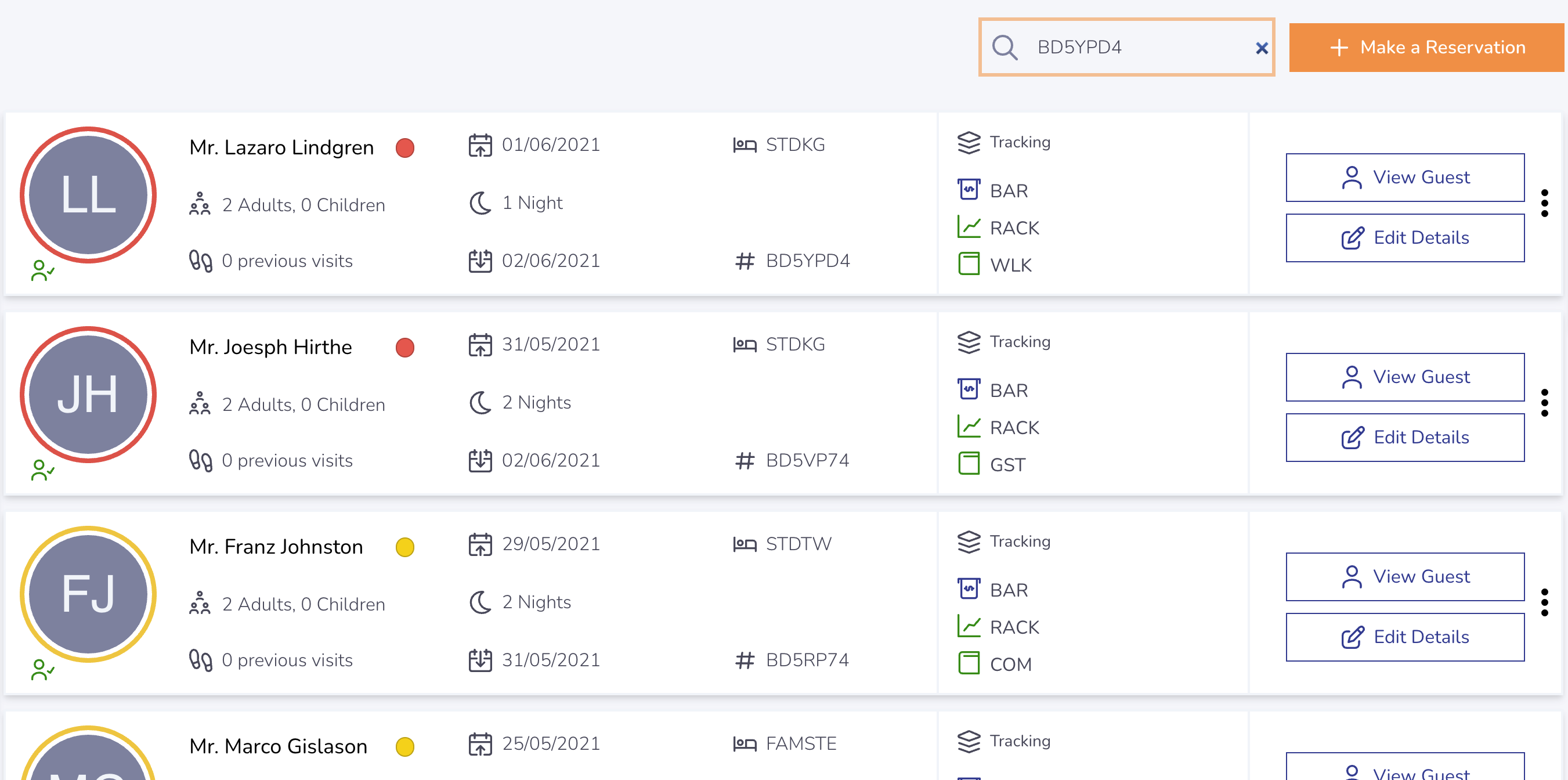Edit details for Joesph Hirthe
The width and height of the screenshot is (1568, 780).
pyautogui.click(x=1405, y=437)
